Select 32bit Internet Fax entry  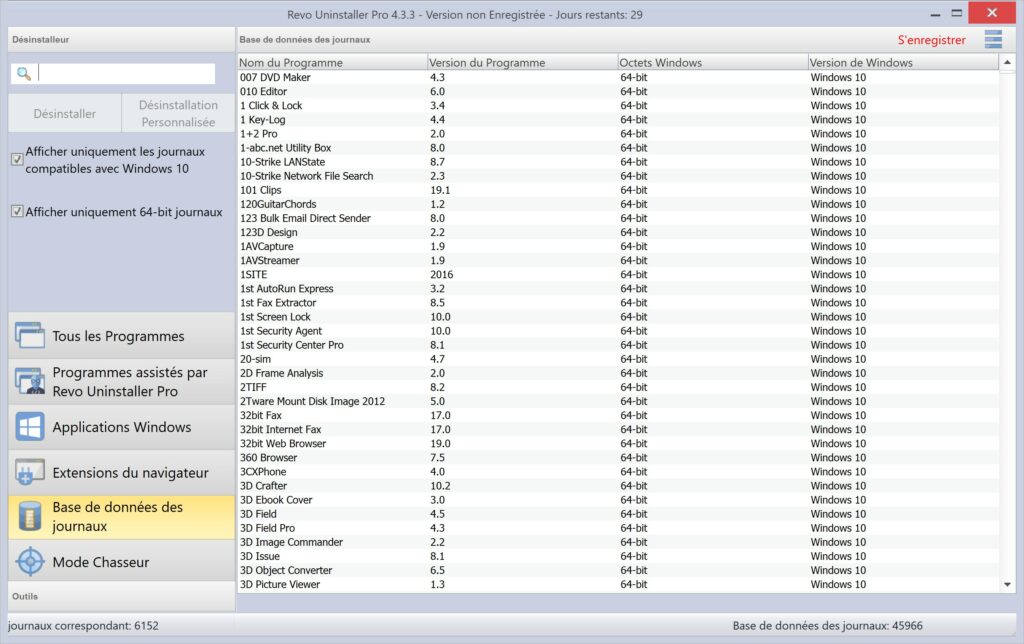tap(618, 429)
